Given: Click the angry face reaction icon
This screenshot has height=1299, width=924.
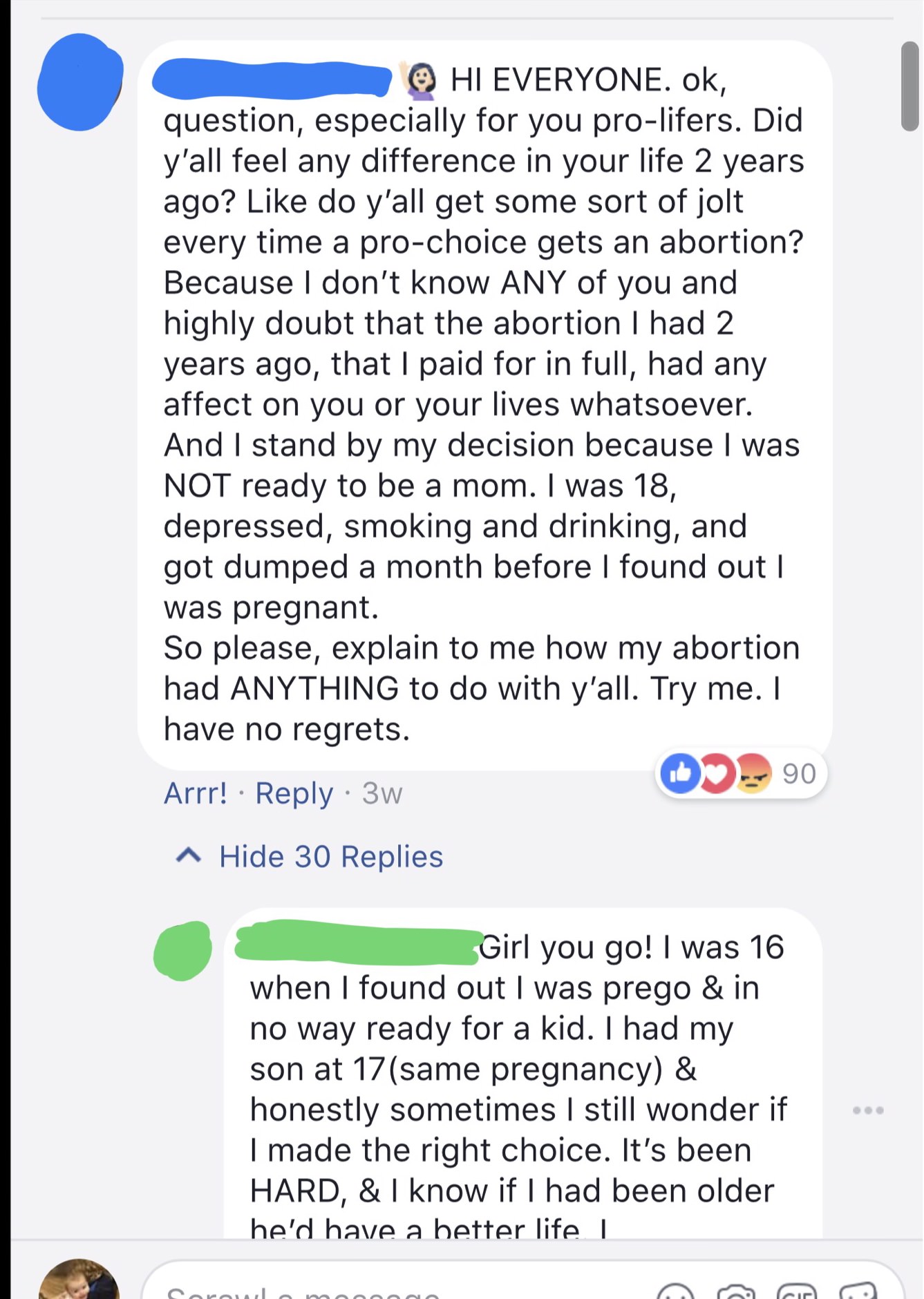Looking at the screenshot, I should tap(753, 773).
